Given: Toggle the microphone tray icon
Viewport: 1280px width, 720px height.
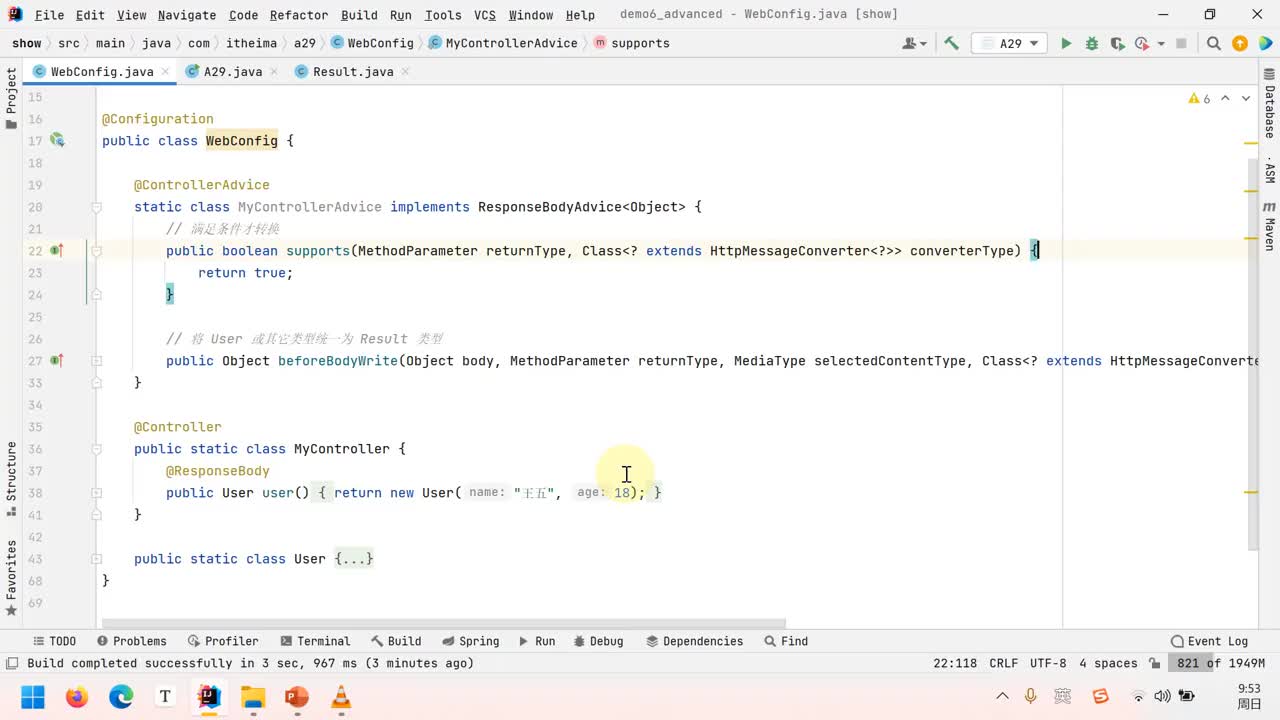Looking at the screenshot, I should coord(1030,696).
